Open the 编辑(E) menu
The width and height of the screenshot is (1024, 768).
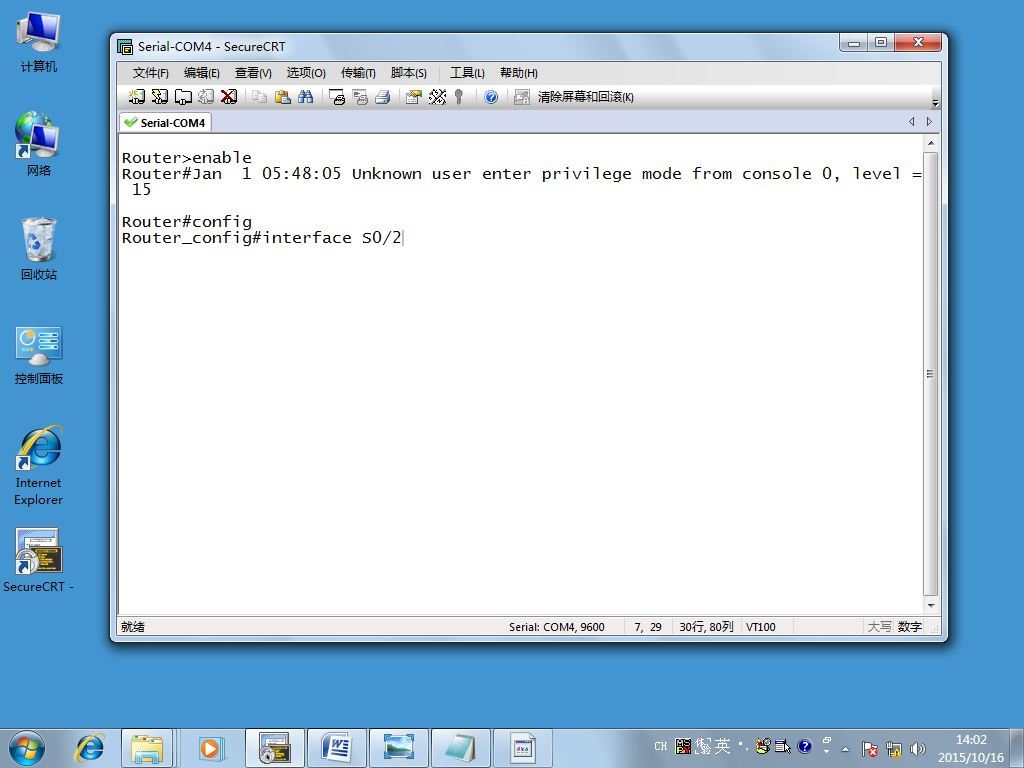(201, 72)
